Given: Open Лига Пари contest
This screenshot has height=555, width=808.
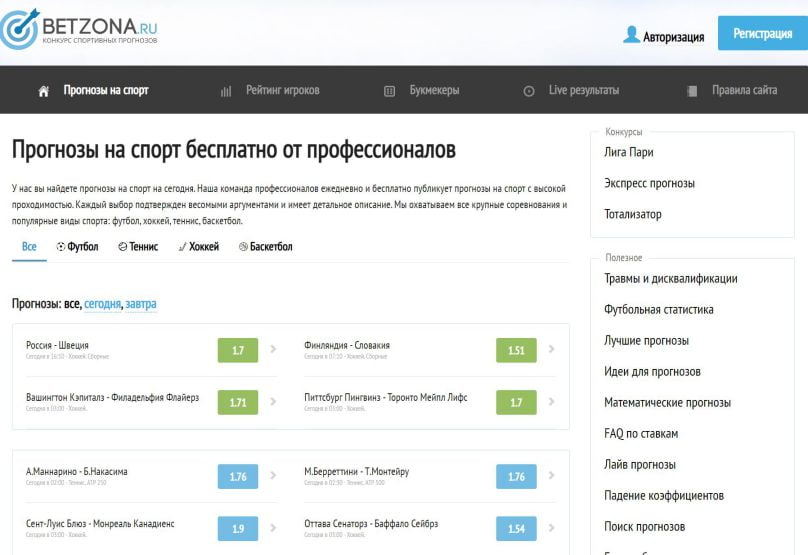Looking at the screenshot, I should tap(629, 153).
